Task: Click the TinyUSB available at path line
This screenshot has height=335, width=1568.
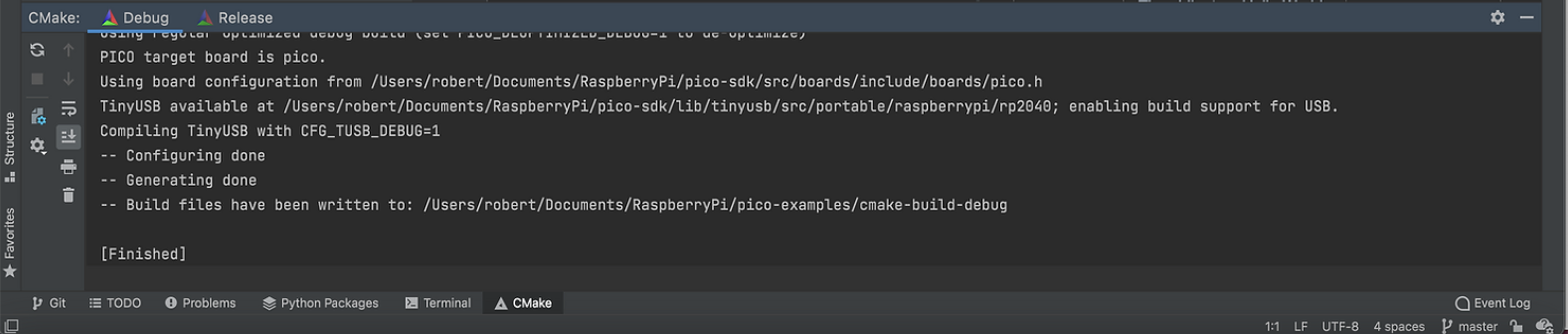Action: tap(719, 107)
